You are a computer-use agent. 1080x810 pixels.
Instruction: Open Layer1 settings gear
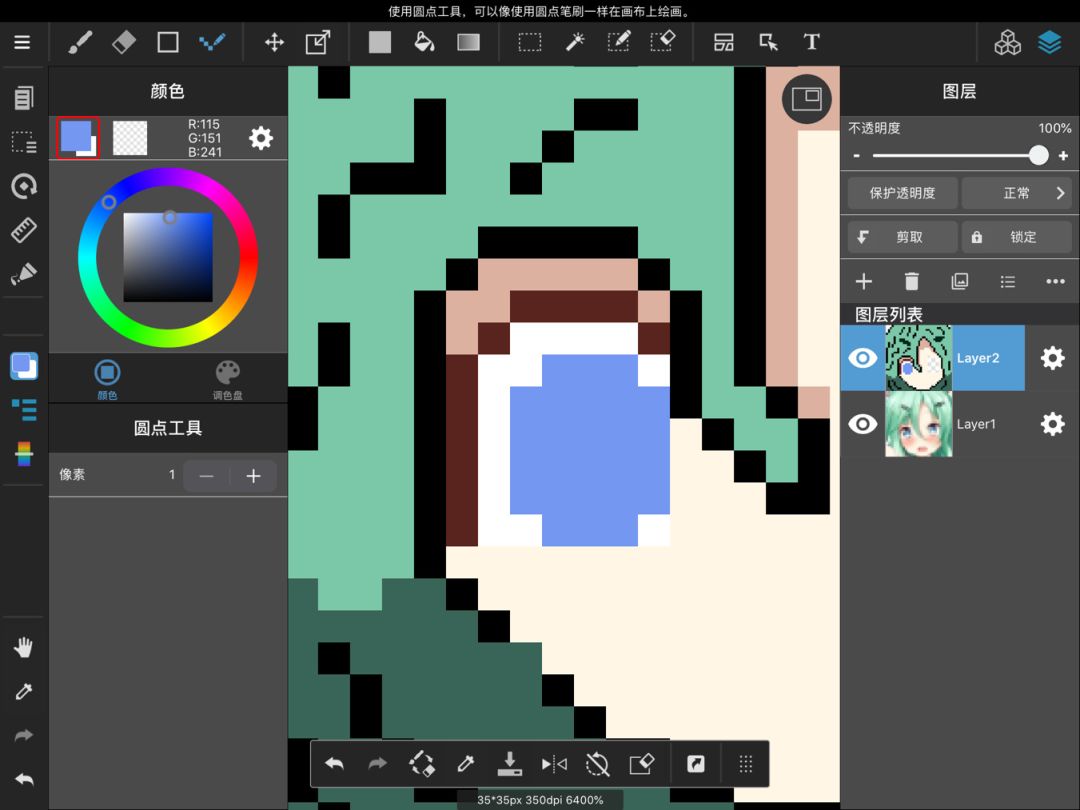pos(1052,424)
